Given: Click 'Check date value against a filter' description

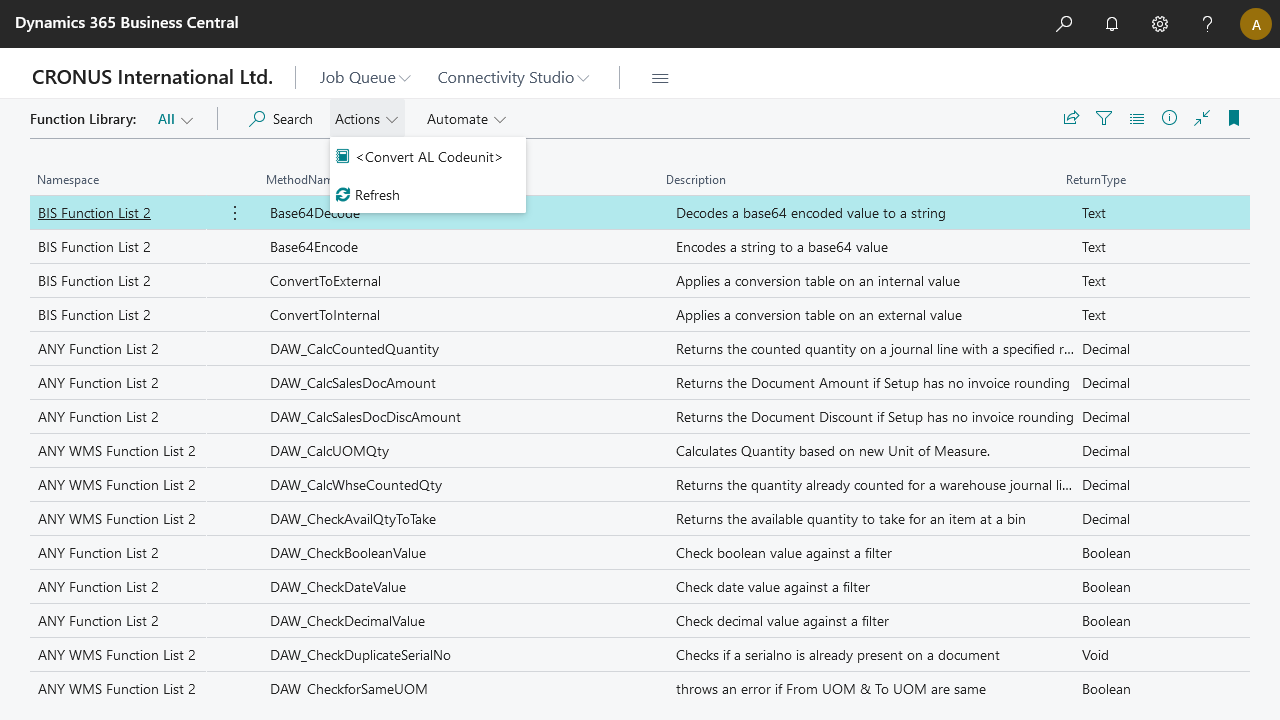Looking at the screenshot, I should (773, 587).
